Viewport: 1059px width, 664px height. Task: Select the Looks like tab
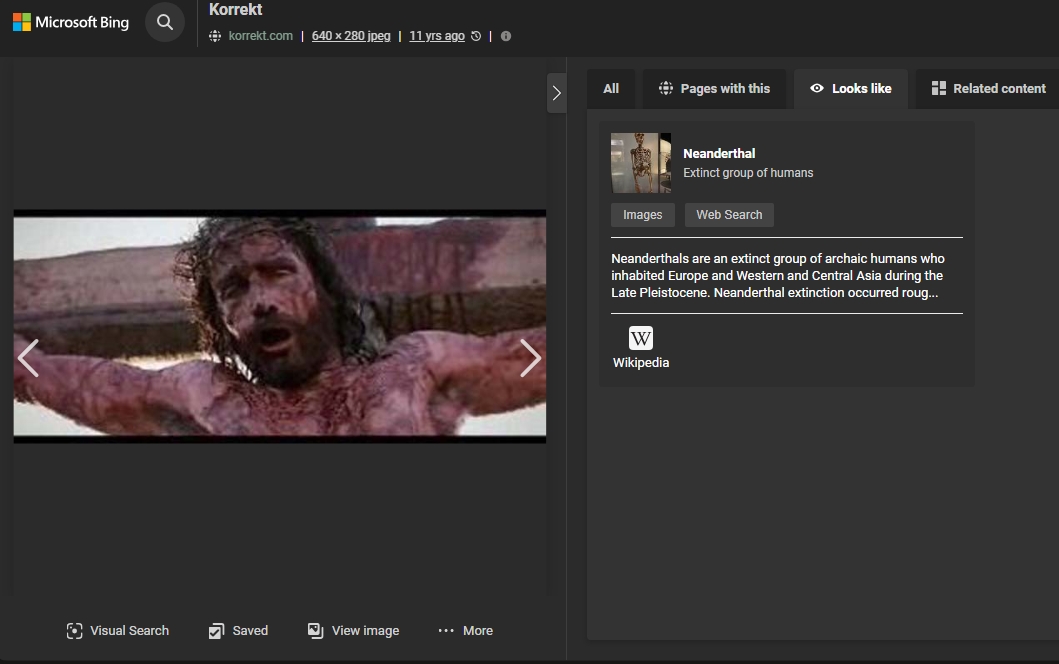click(851, 88)
